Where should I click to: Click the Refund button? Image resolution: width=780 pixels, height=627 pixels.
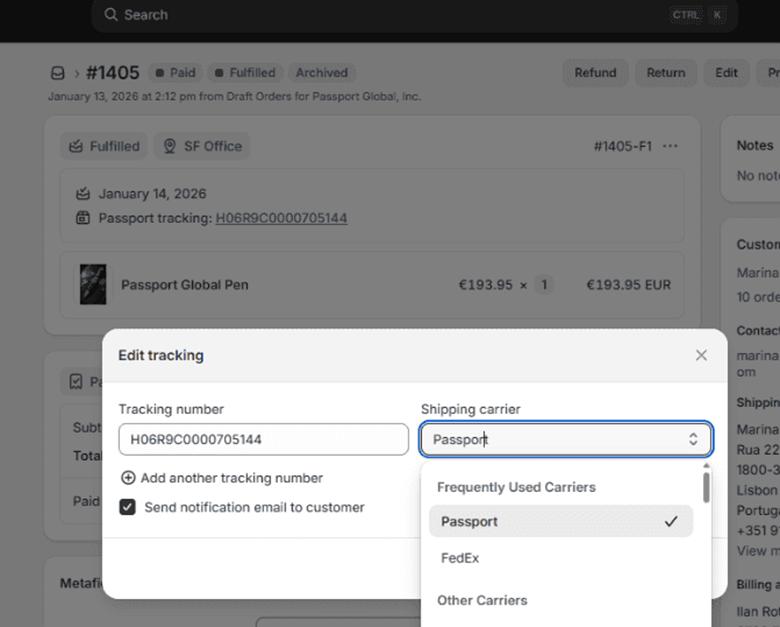tap(595, 73)
